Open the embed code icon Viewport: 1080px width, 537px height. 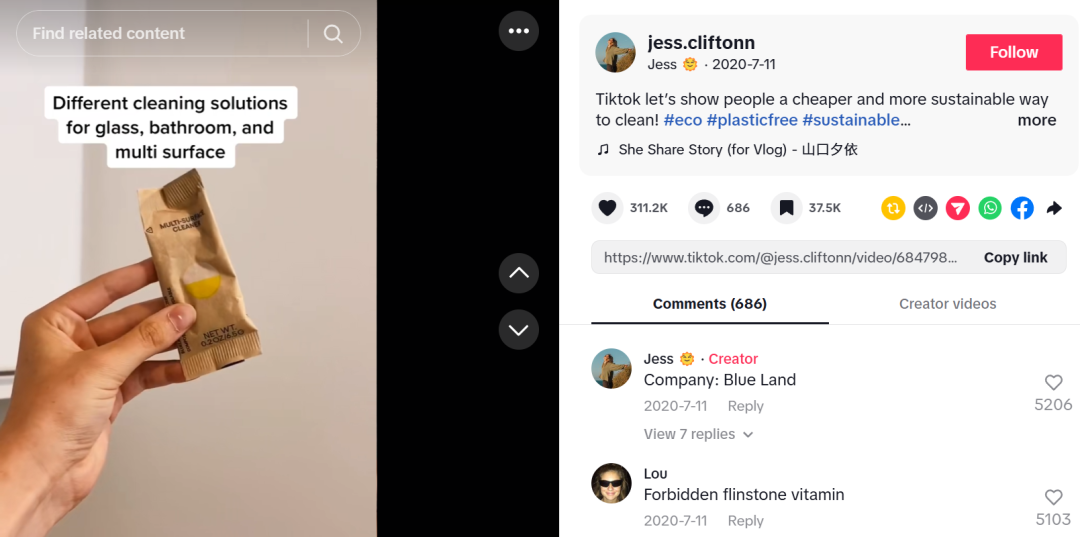(x=926, y=208)
